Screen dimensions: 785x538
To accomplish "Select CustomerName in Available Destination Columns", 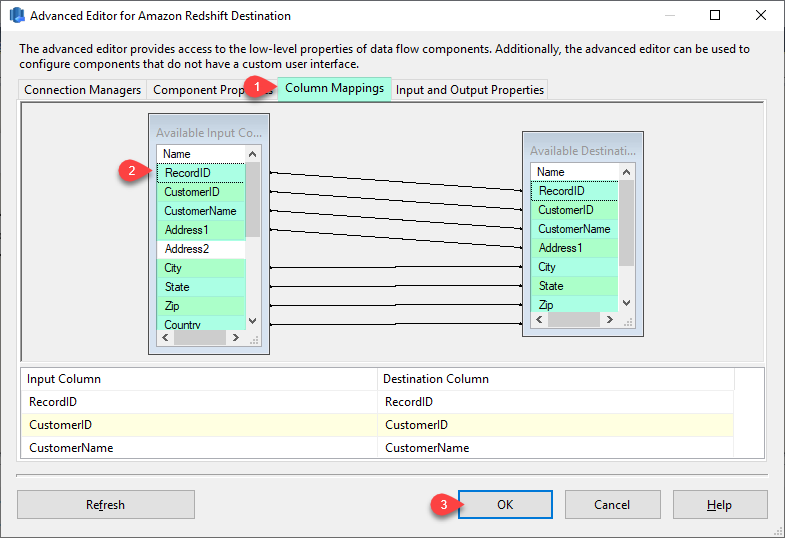I will tap(575, 229).
